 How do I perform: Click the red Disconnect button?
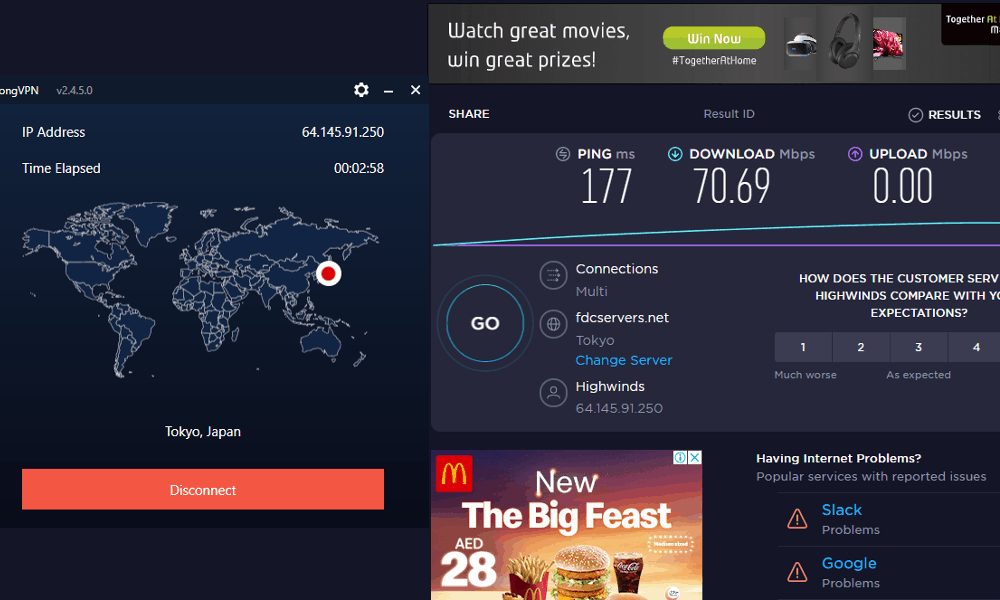pos(203,489)
